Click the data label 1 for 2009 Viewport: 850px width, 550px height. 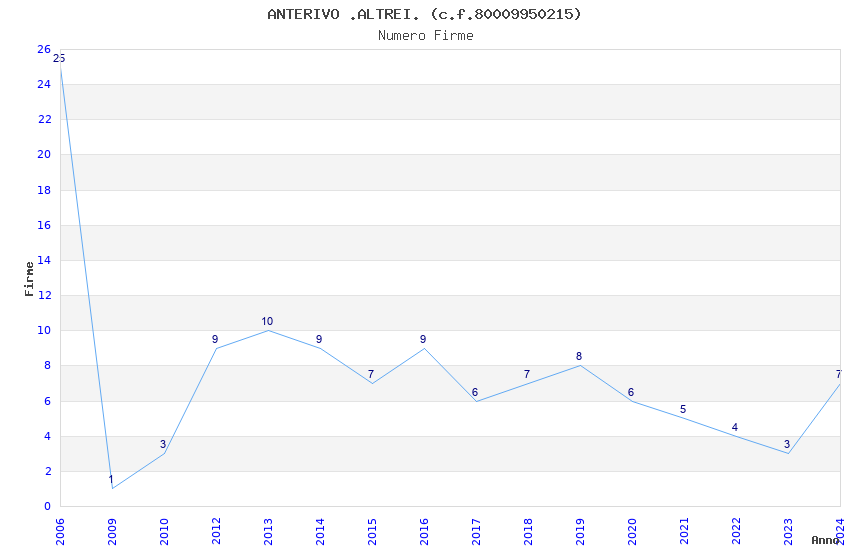(111, 480)
